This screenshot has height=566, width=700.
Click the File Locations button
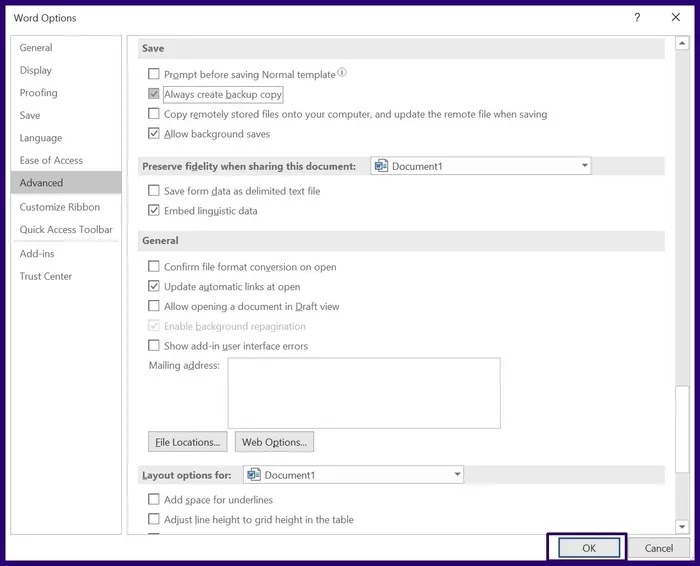[x=188, y=442]
